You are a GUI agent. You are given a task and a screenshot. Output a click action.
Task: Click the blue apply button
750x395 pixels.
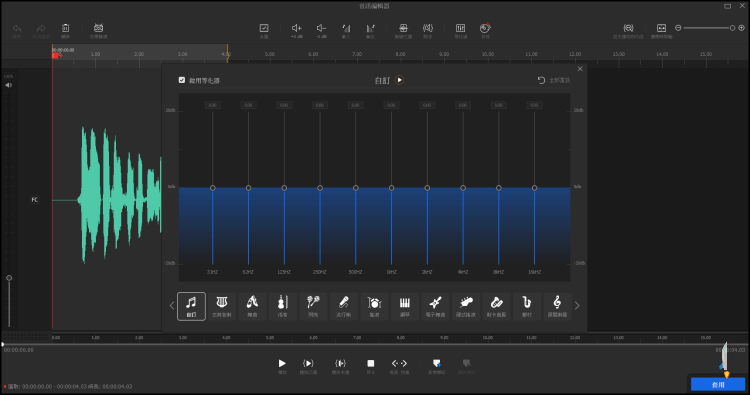tap(718, 384)
